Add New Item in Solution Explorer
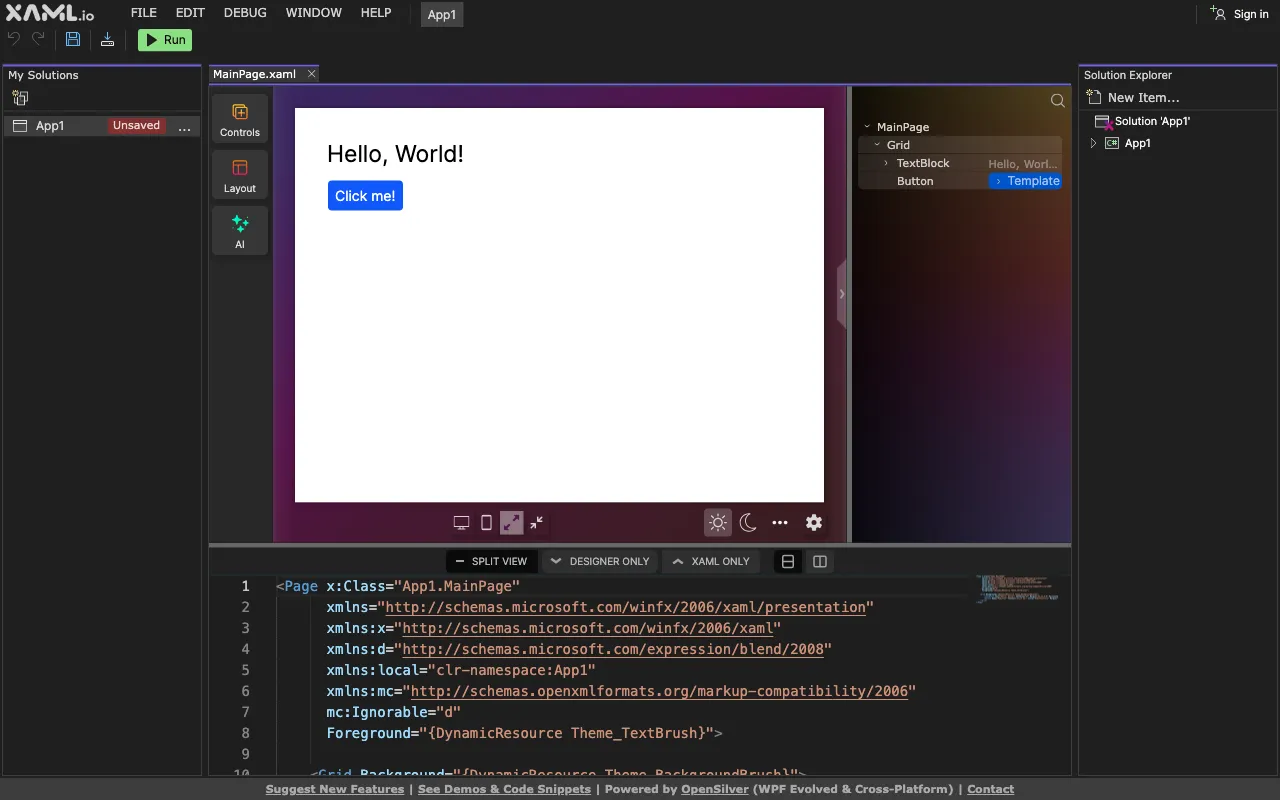The width and height of the screenshot is (1280, 800). 1133,98
